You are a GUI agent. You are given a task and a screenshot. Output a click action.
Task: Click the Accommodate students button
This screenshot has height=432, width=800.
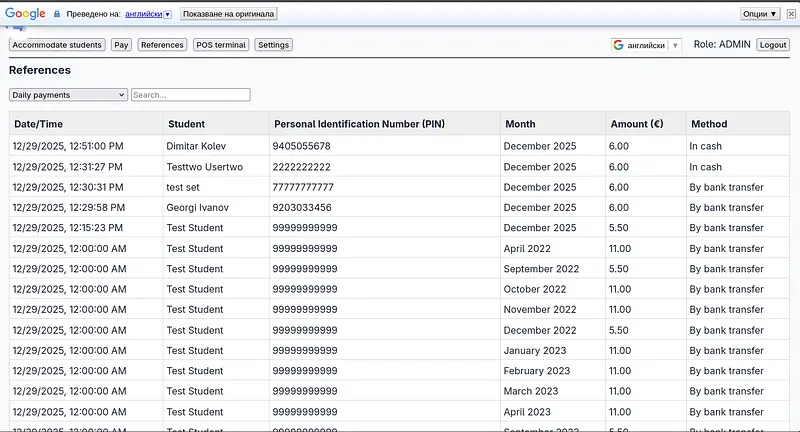point(57,45)
